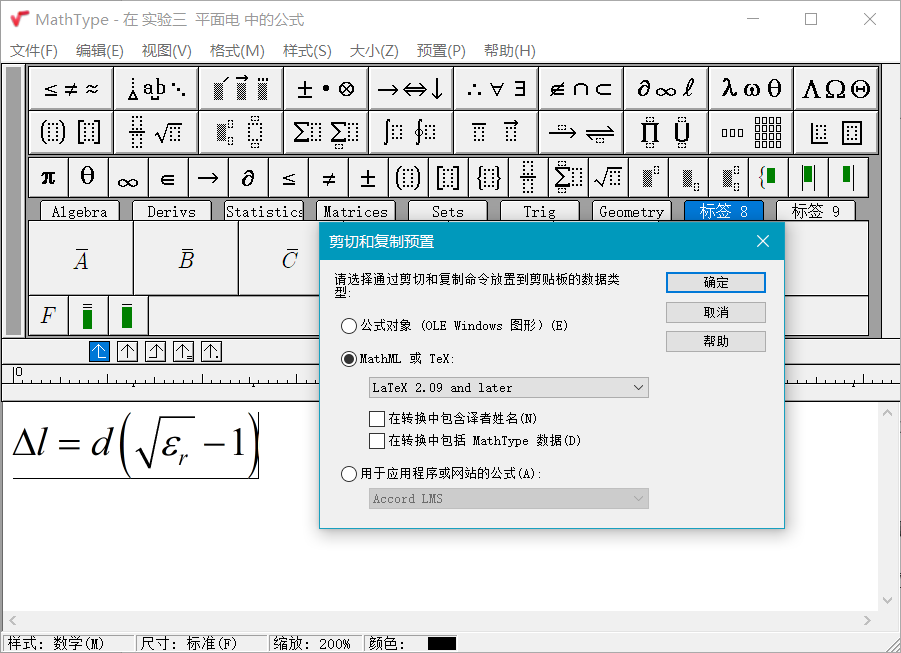Viewport: 901px width, 653px height.
Task: Select the MathML 或 TeX radio button
Action: point(349,359)
